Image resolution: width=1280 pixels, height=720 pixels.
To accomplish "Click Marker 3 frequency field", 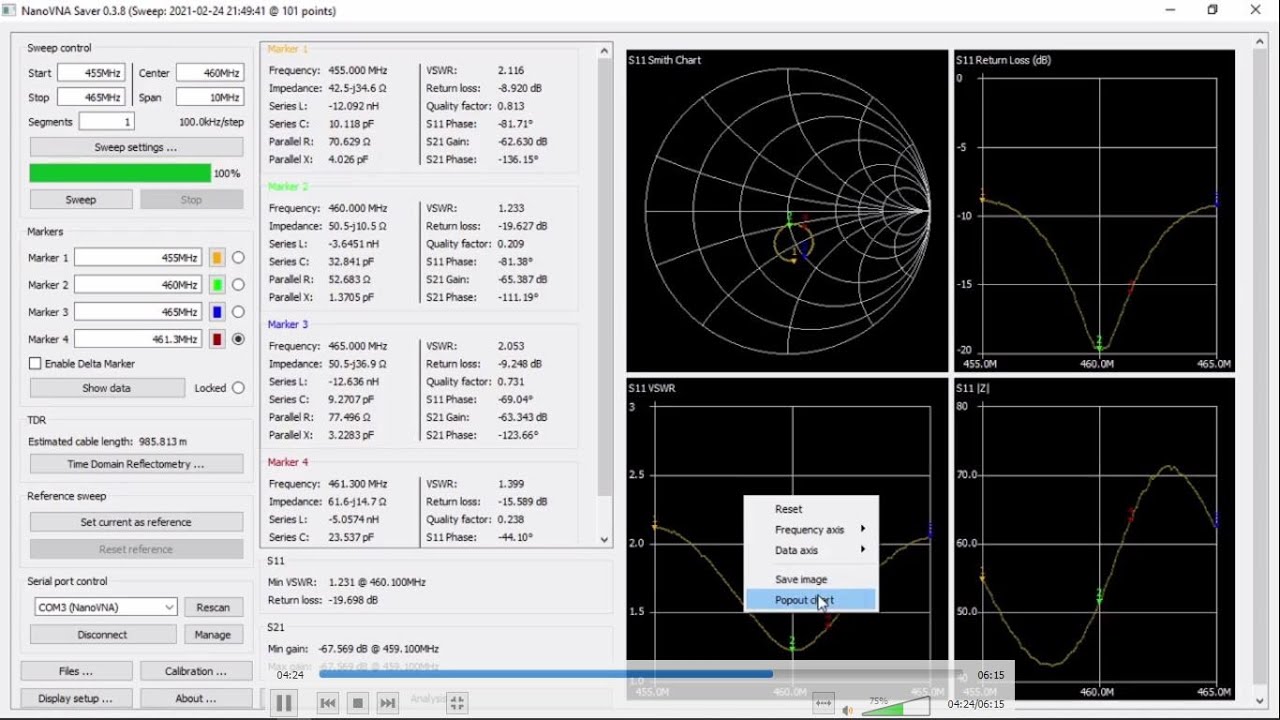I will [138, 312].
